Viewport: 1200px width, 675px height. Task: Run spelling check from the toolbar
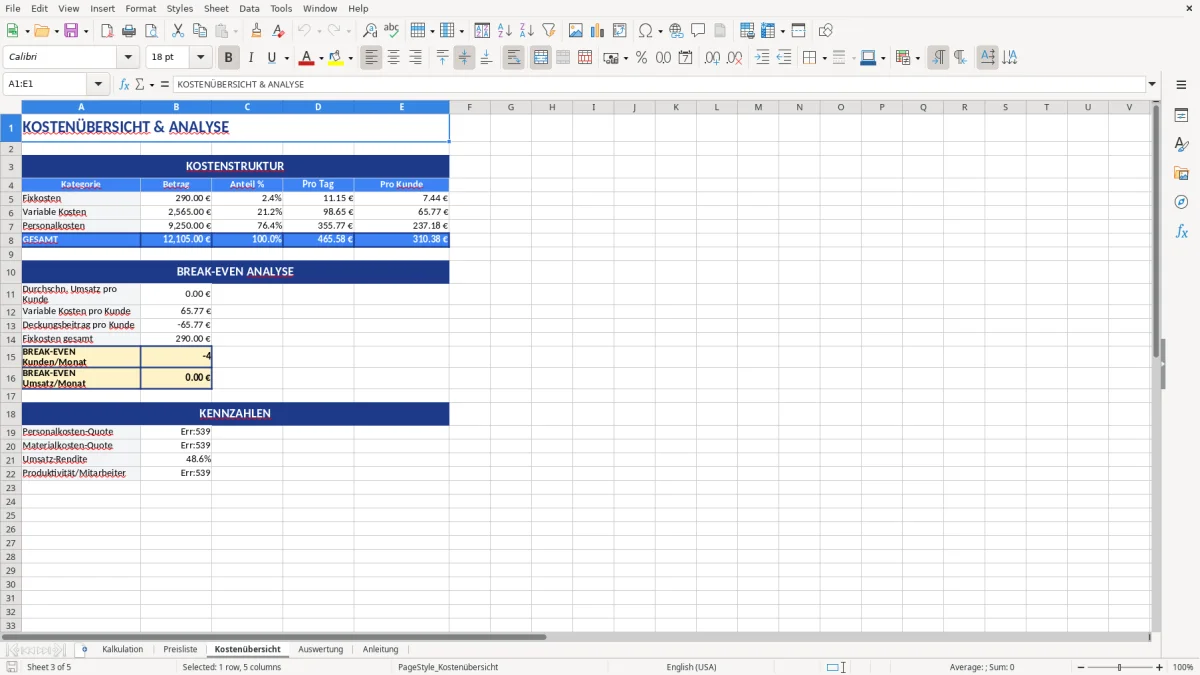[391, 30]
